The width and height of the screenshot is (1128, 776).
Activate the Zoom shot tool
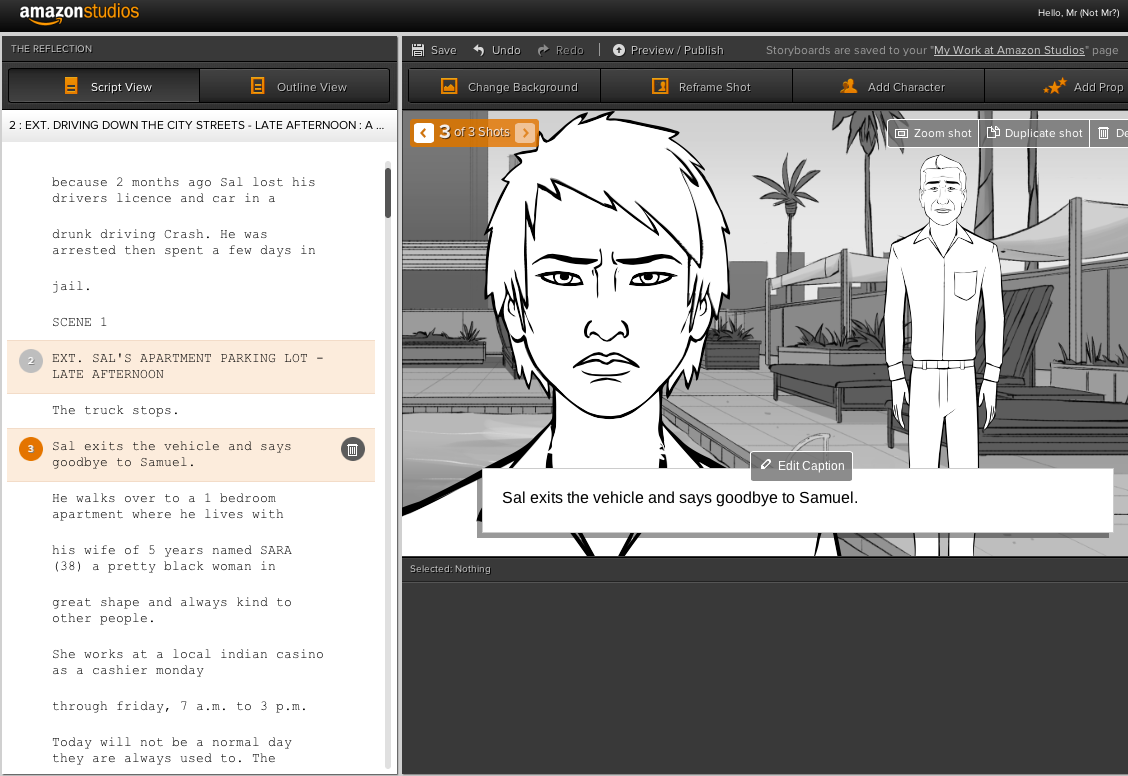932,132
